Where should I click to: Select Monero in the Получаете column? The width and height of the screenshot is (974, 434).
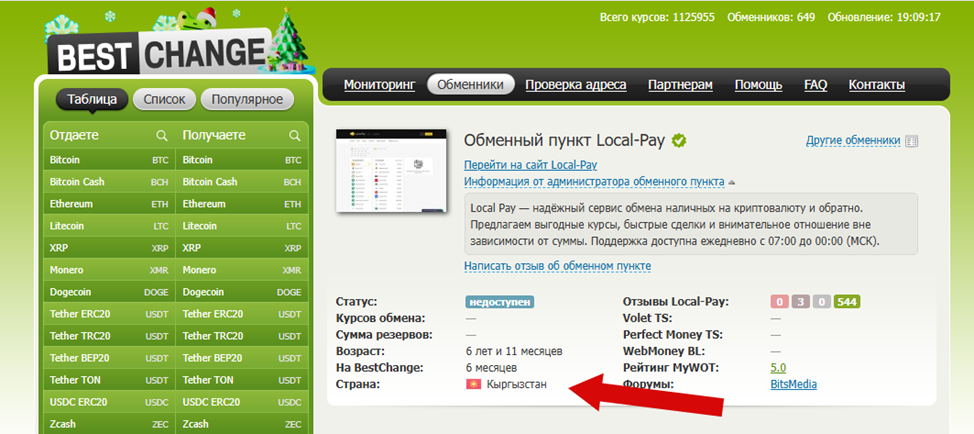242,270
